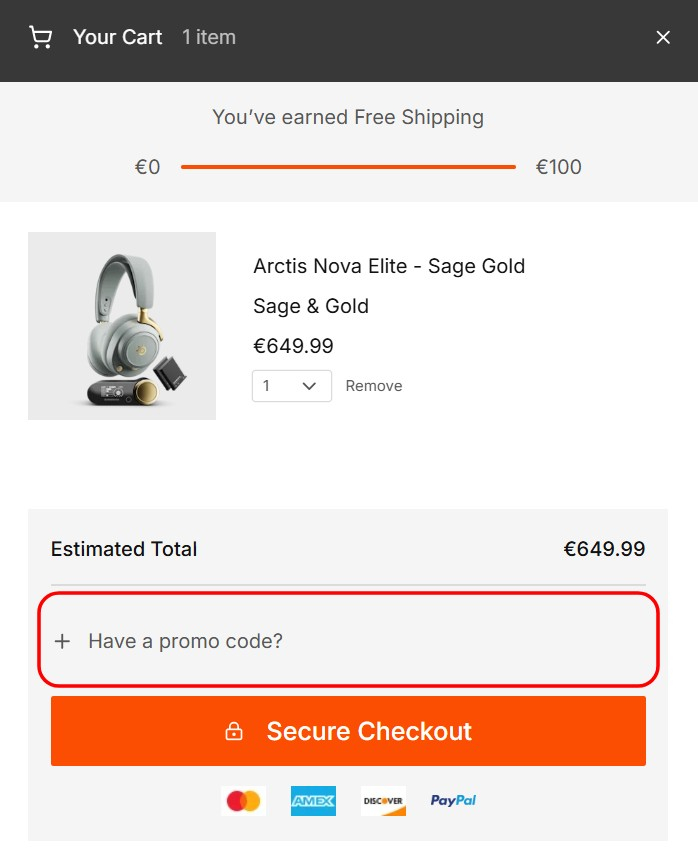698x868 pixels.
Task: Click the Have a promo code field
Action: pyautogui.click(x=186, y=640)
